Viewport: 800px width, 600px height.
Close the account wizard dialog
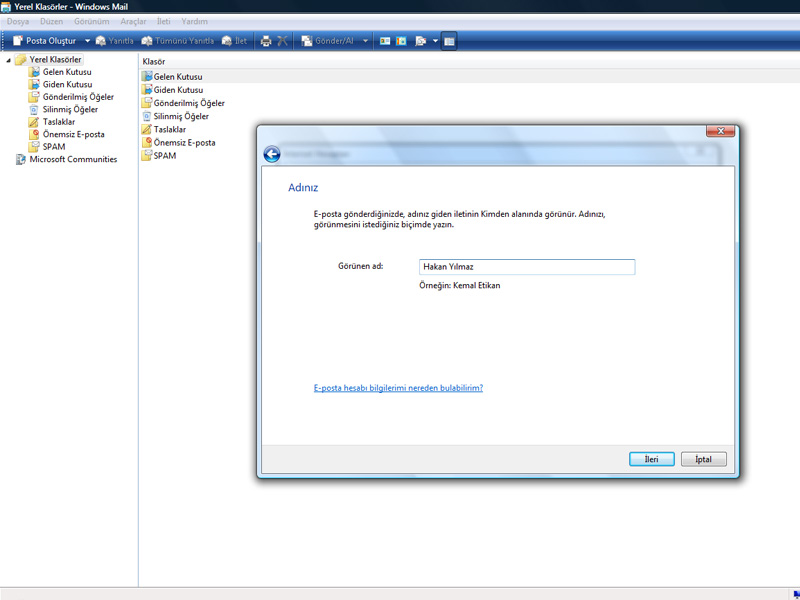click(x=720, y=131)
